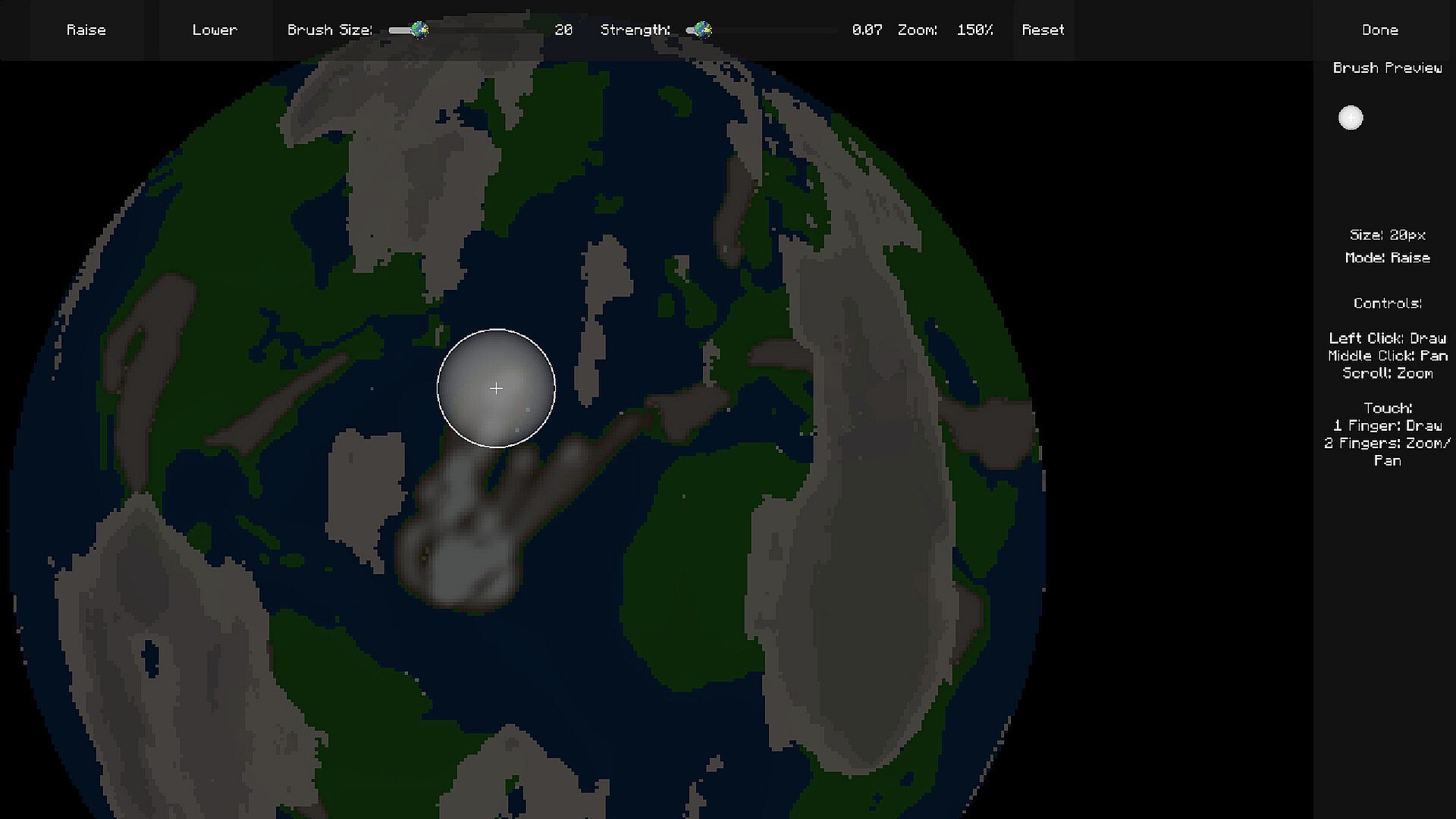
Task: Select Raise terrain mode
Action: 86,30
